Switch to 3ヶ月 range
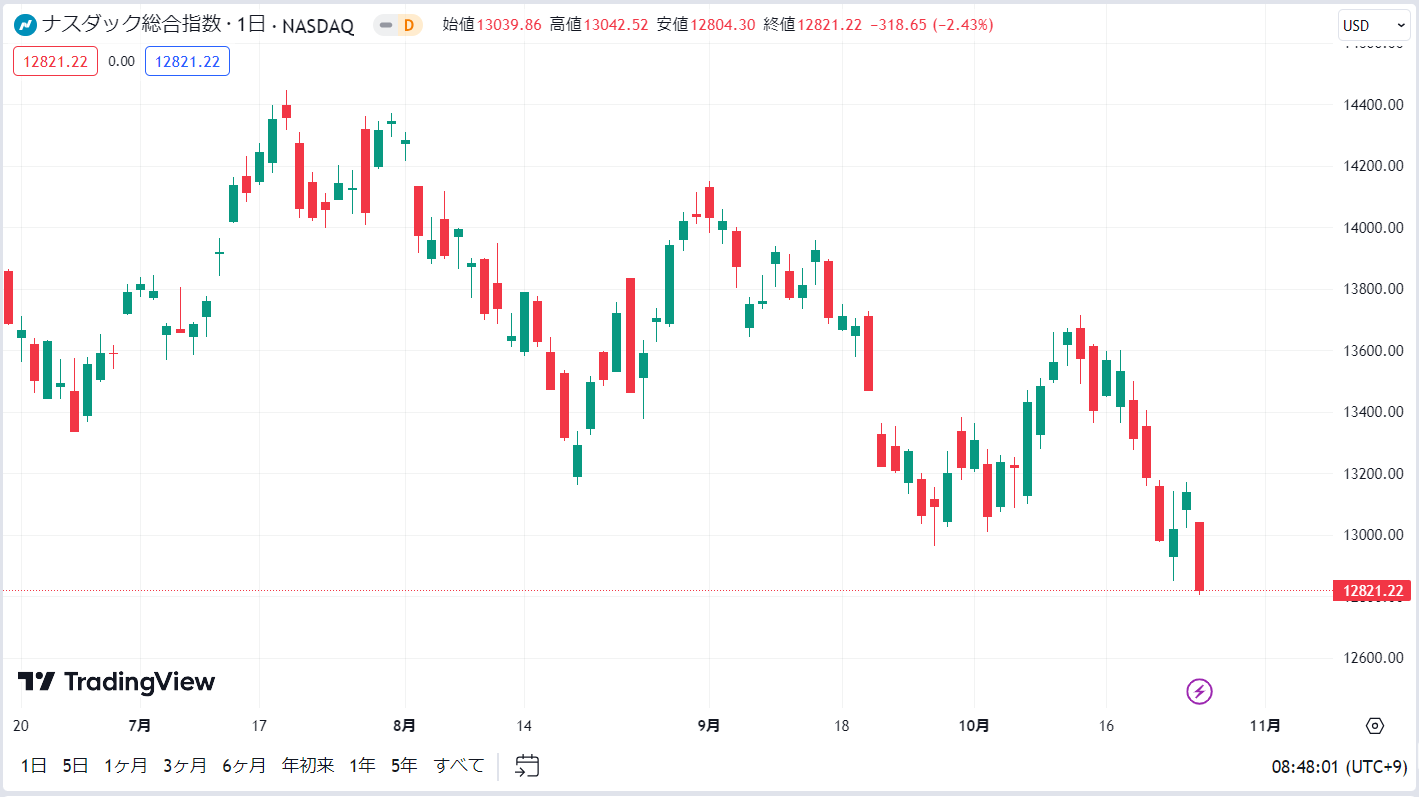 click(185, 766)
